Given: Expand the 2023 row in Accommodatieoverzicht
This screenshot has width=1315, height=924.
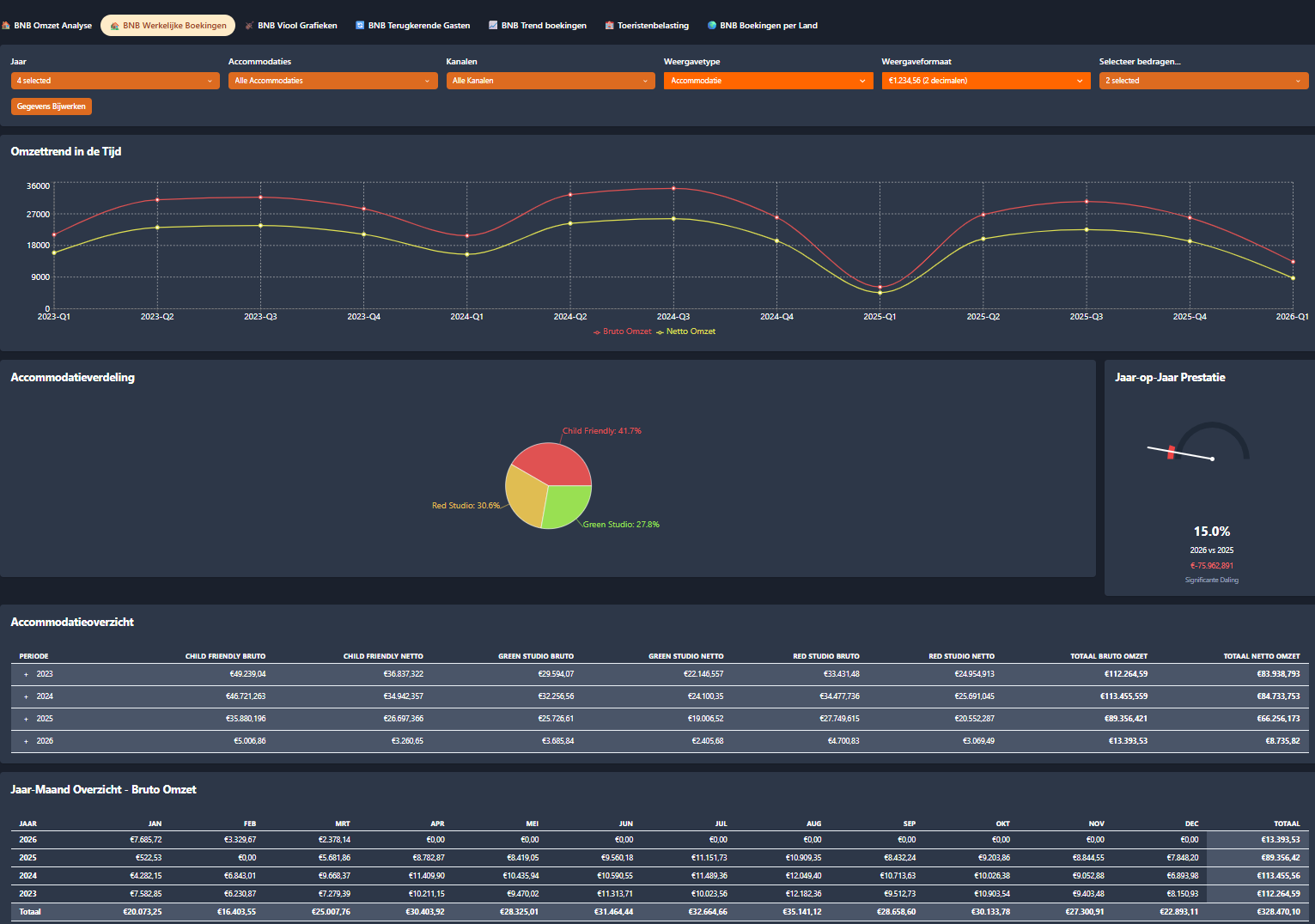Looking at the screenshot, I should click(x=26, y=674).
